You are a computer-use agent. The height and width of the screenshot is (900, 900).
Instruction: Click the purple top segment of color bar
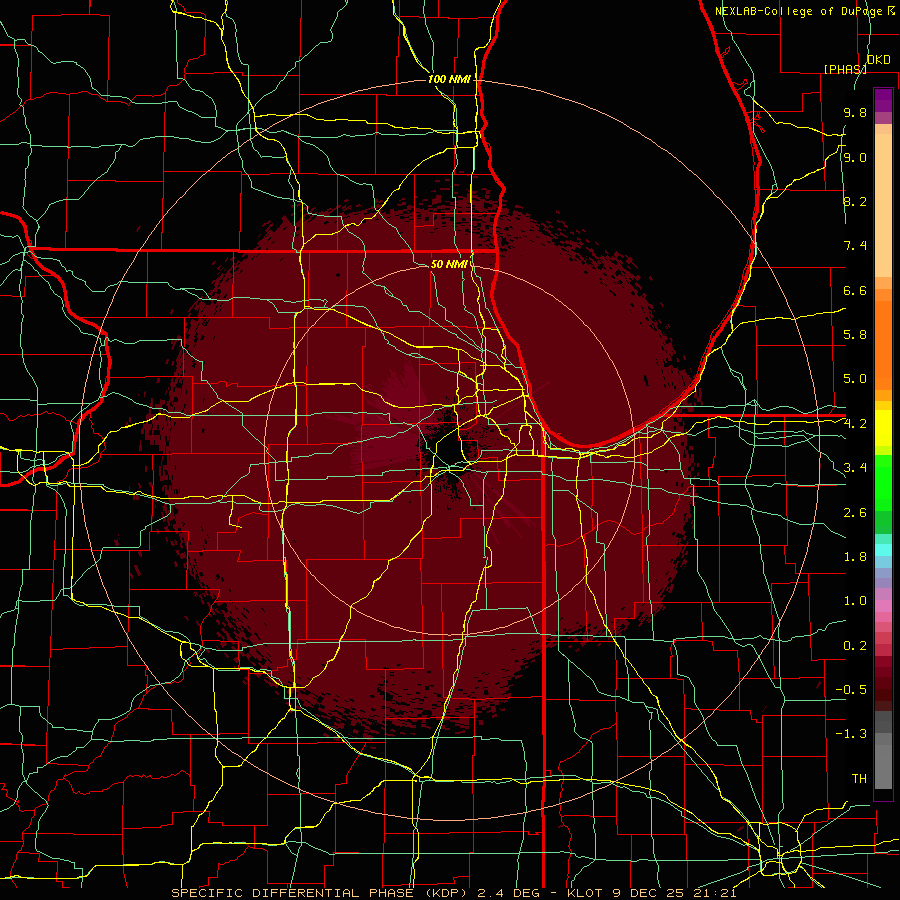pyautogui.click(x=883, y=100)
